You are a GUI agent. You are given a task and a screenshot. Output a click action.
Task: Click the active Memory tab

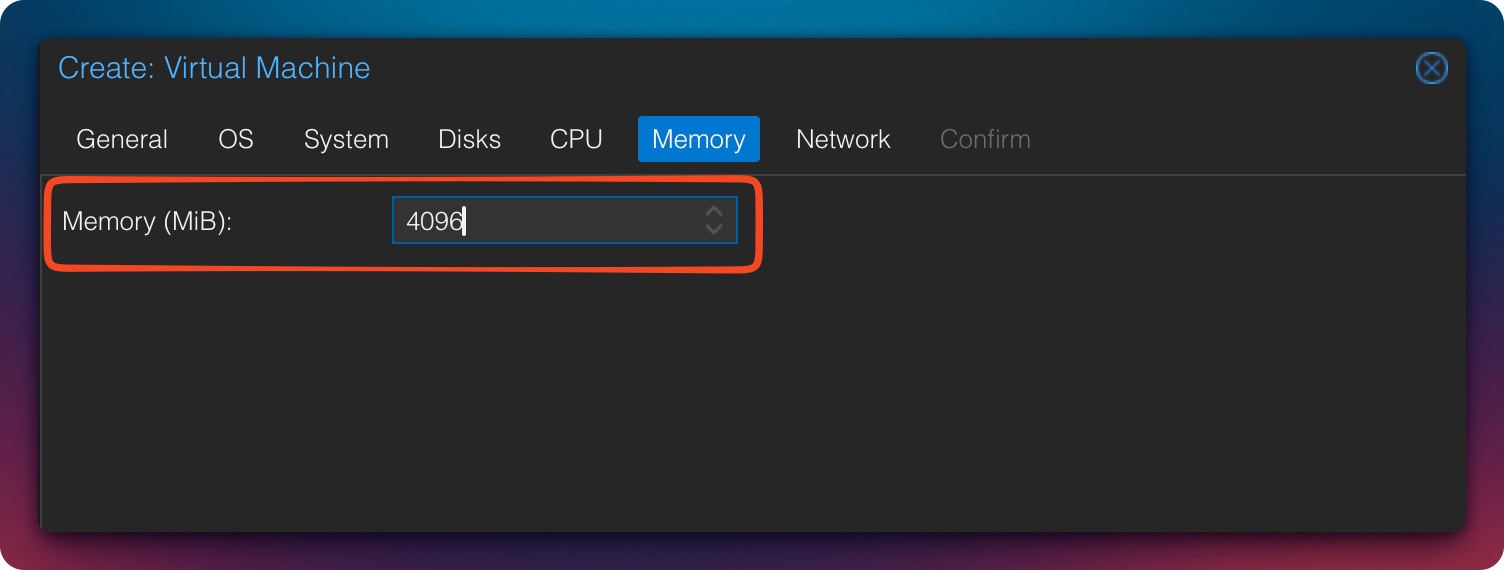[698, 139]
